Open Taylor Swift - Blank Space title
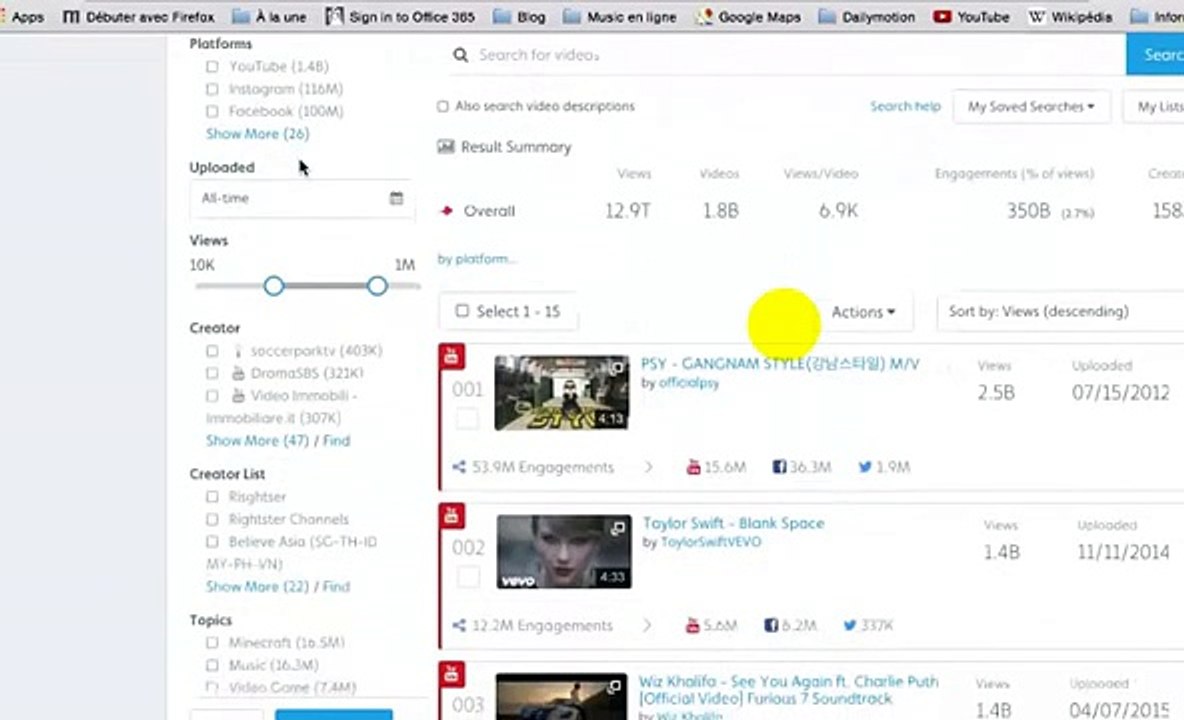The image size is (1184, 720). (x=733, y=523)
